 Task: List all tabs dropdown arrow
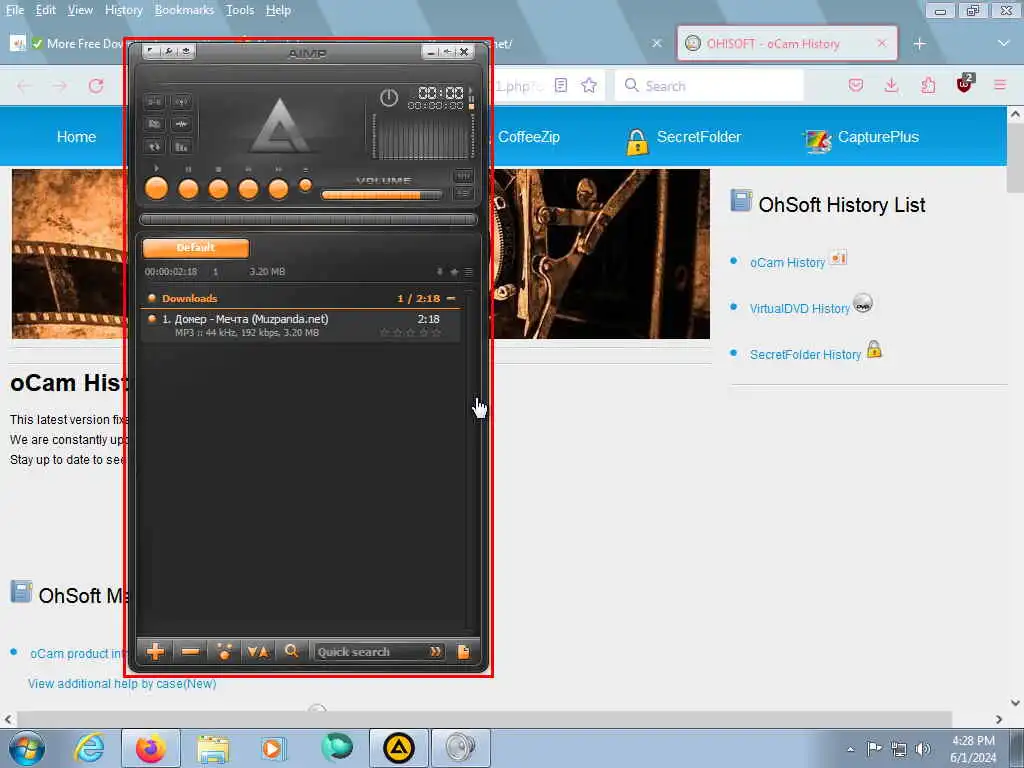coord(1004,44)
